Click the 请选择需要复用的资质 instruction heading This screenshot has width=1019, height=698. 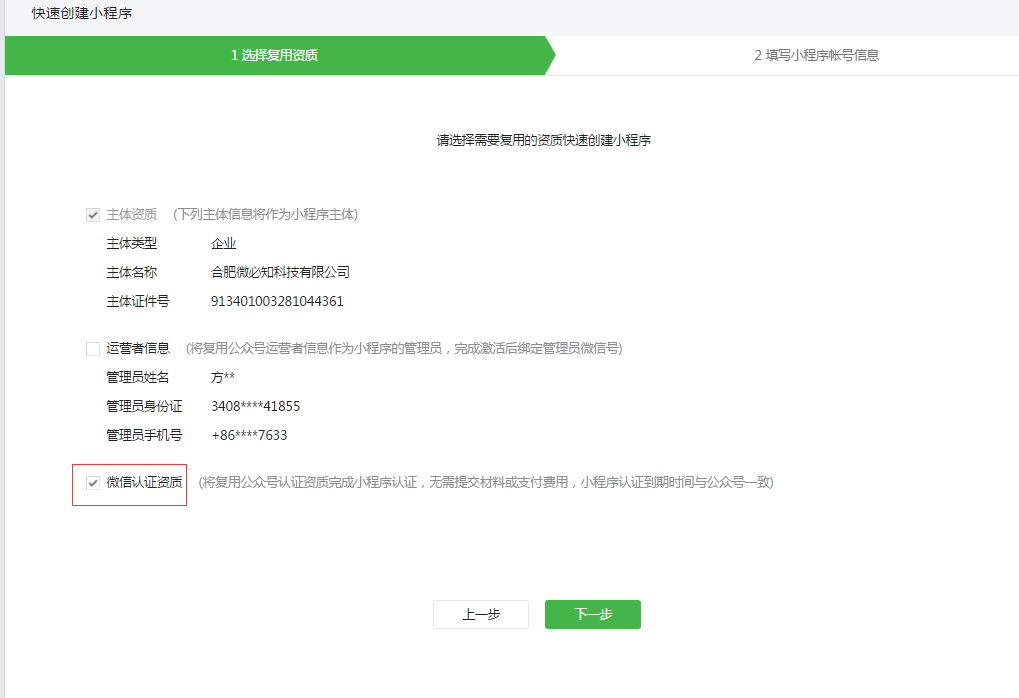tap(544, 141)
